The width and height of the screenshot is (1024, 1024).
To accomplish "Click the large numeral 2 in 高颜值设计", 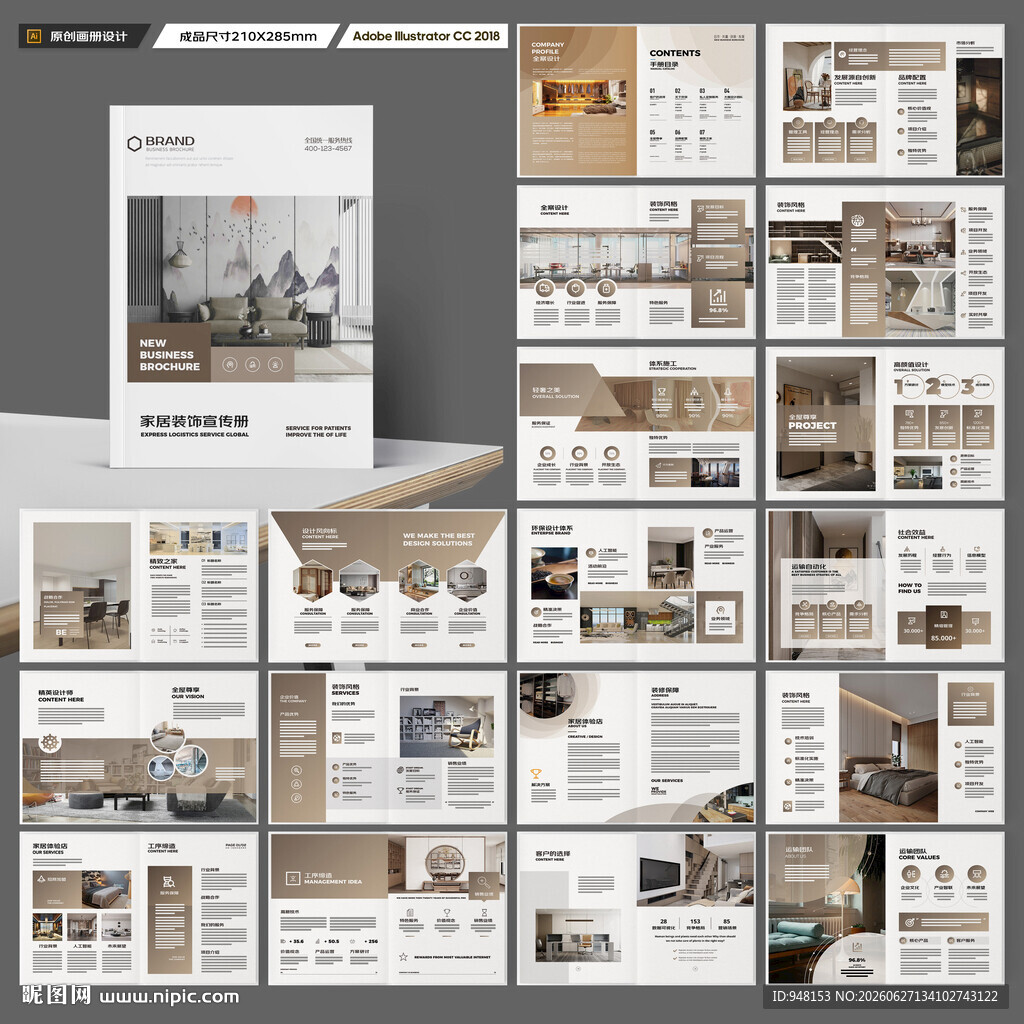I will (933, 386).
